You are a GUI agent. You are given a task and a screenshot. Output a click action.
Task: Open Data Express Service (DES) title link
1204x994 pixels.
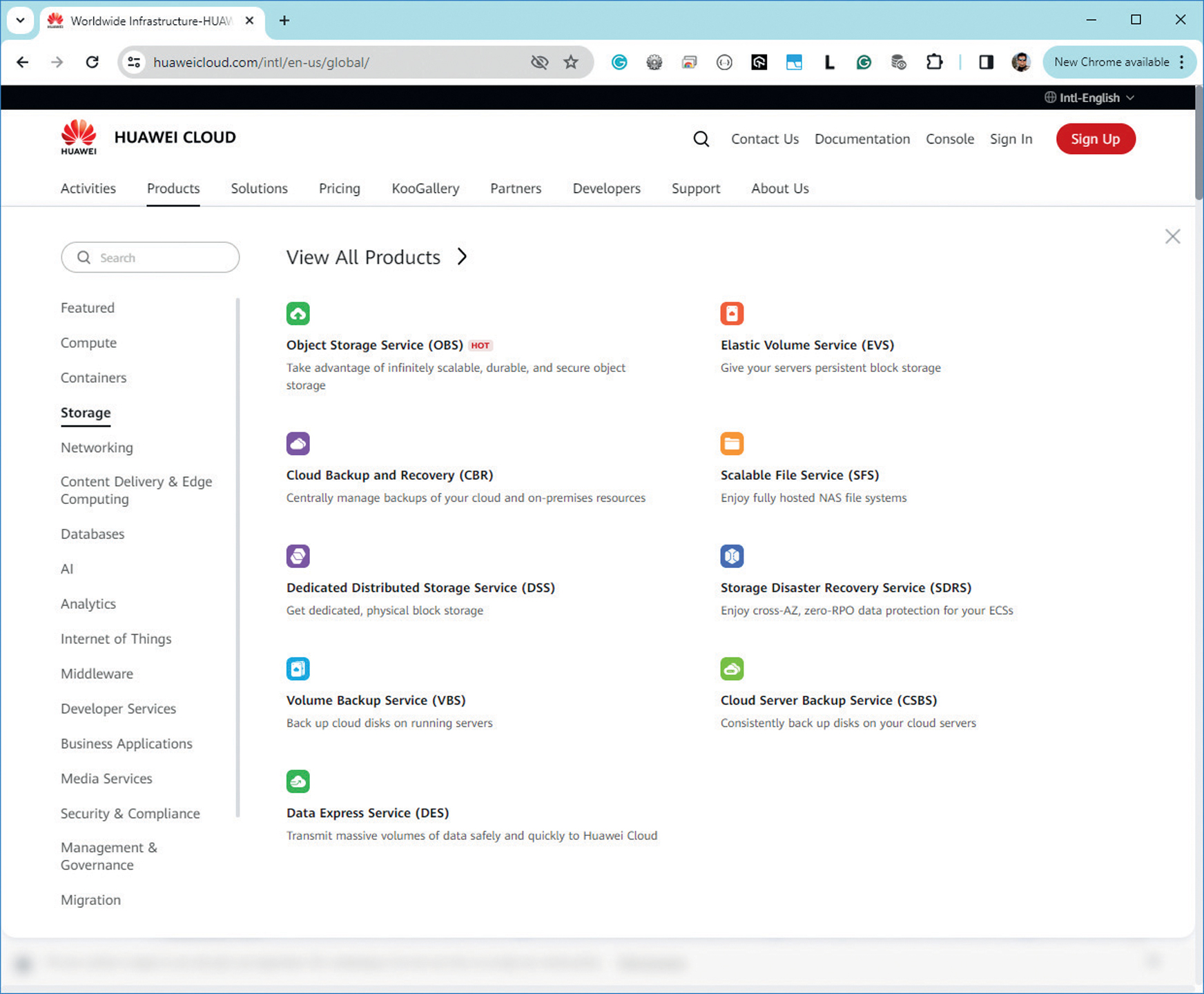coord(367,813)
